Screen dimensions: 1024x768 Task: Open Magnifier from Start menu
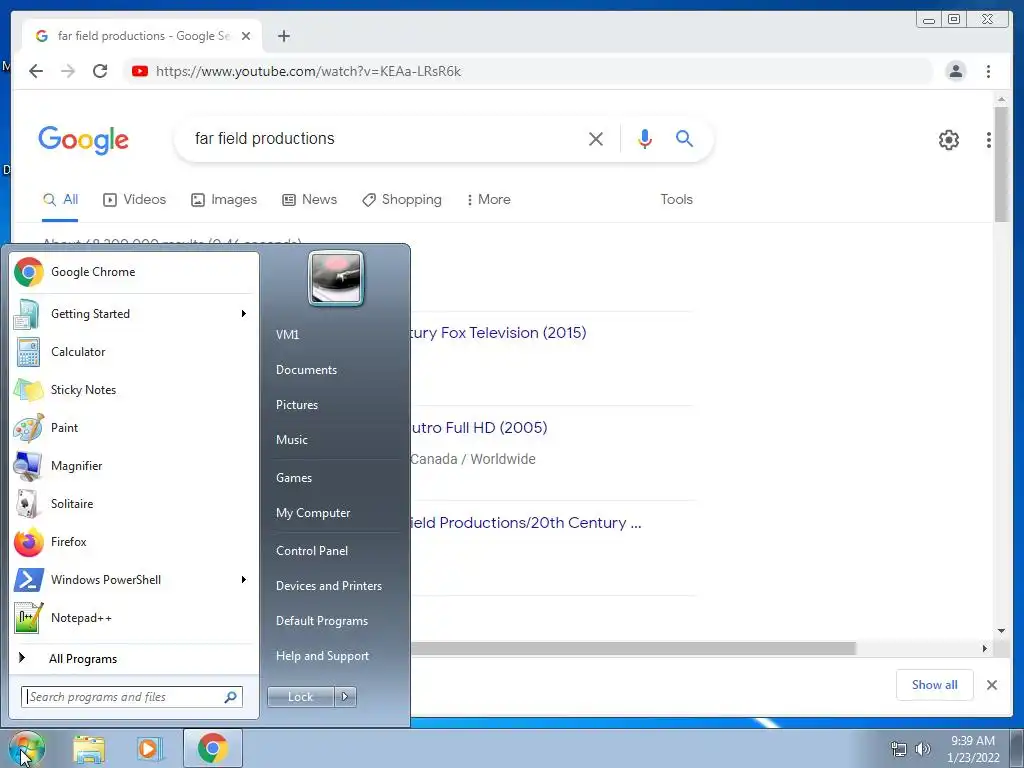(133, 465)
